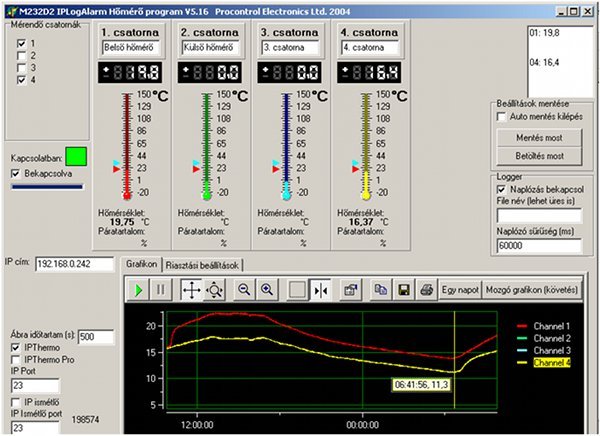Select the zoom axes tool

click(214, 290)
